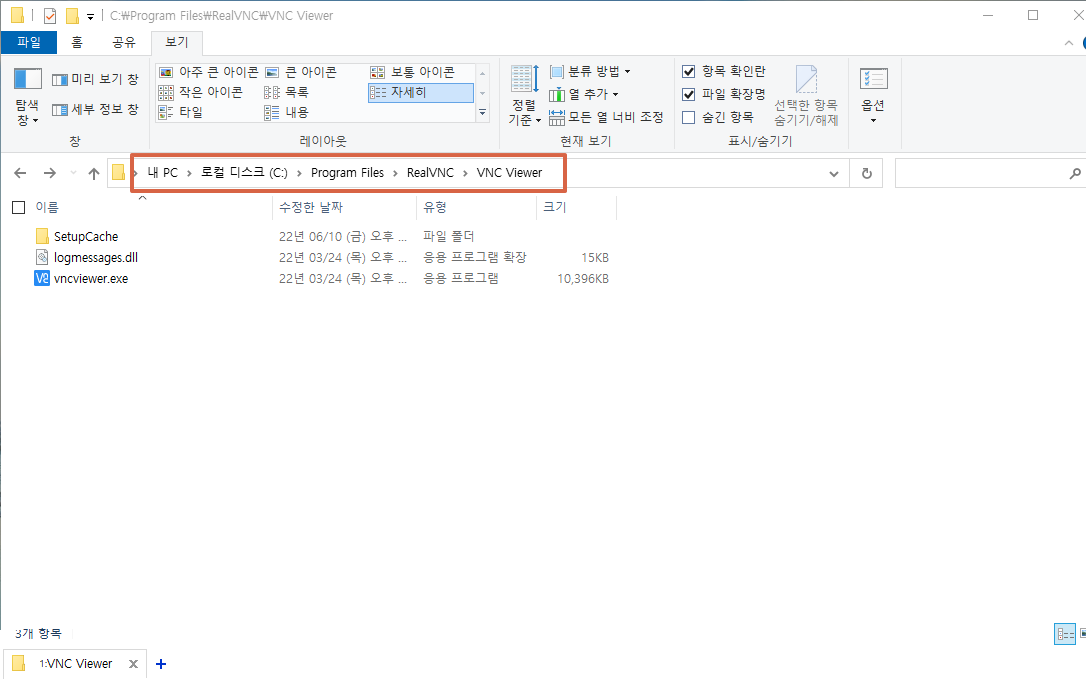
Task: Sort by 수정한 날짜 column header
Action: 311,207
